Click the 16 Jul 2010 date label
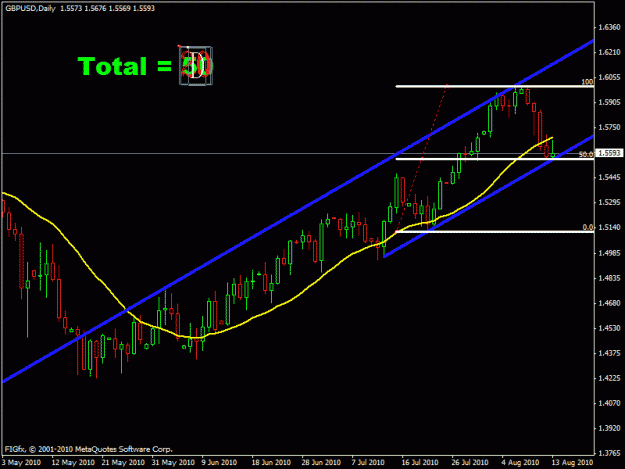 (x=420, y=463)
